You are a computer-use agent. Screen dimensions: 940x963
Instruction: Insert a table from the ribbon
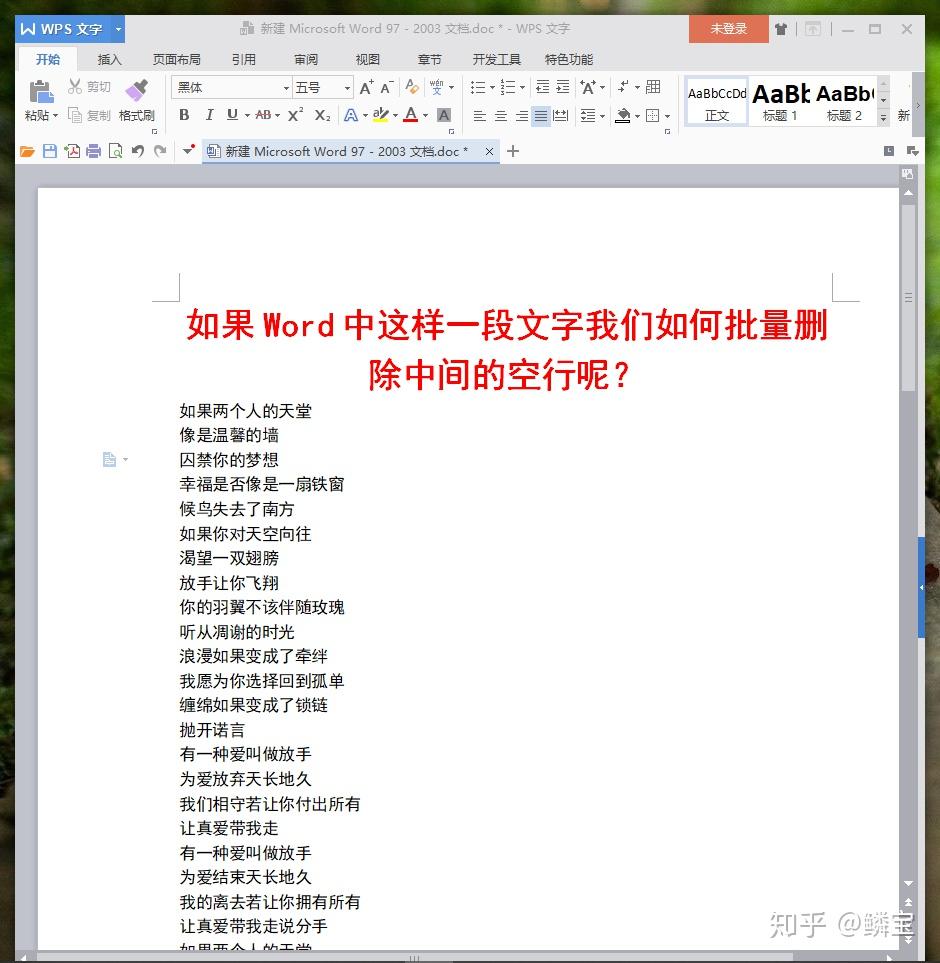pos(652,87)
